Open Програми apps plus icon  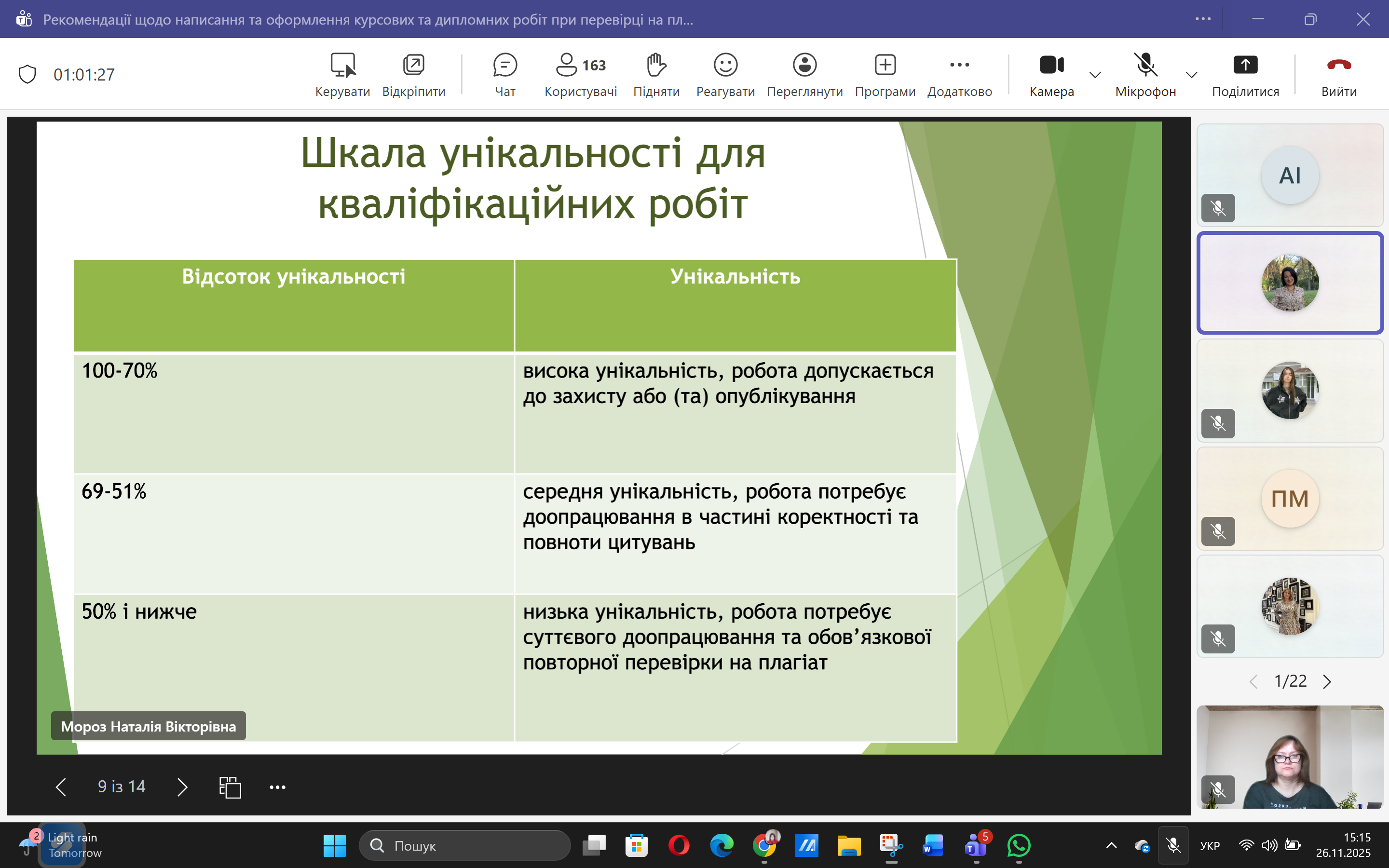pyautogui.click(x=885, y=66)
